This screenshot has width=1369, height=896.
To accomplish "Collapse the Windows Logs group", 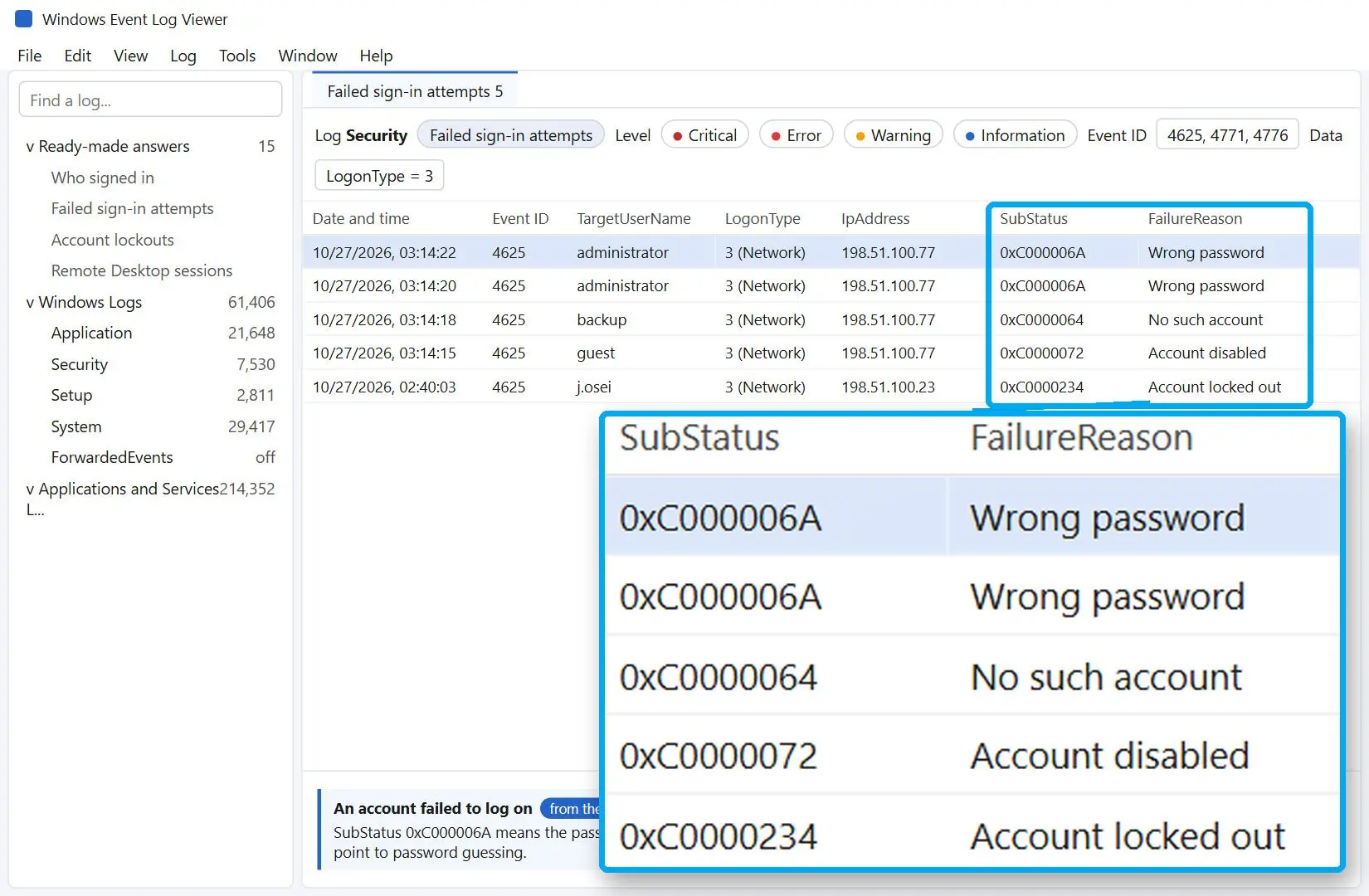I will click(x=30, y=303).
